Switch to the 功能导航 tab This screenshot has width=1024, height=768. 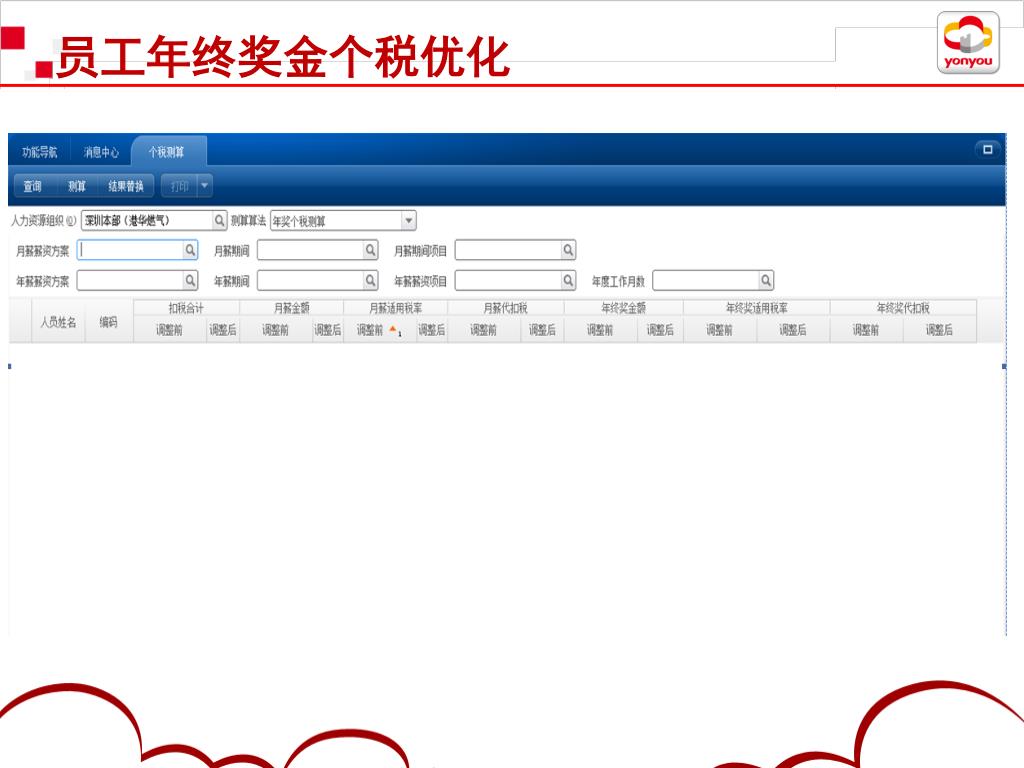pyautogui.click(x=40, y=152)
